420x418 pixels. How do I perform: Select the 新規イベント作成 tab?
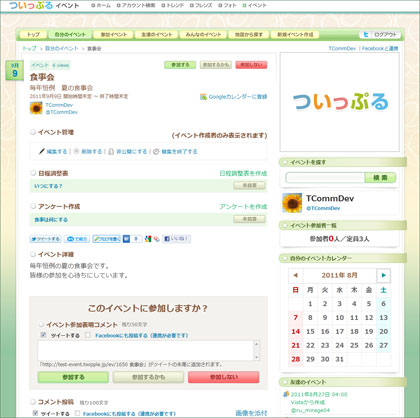tap(295, 34)
